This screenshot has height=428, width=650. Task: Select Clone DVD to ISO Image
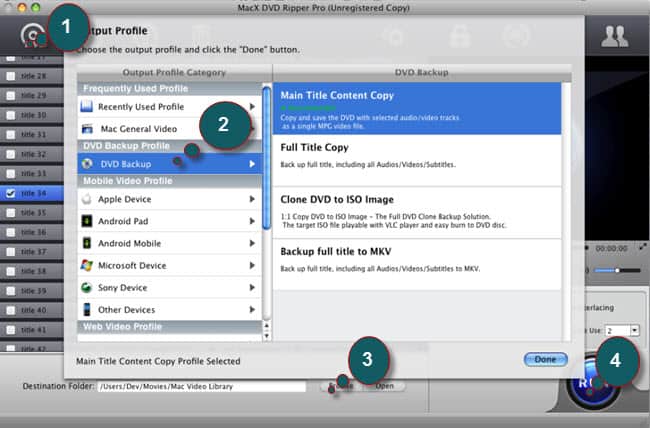click(417, 212)
